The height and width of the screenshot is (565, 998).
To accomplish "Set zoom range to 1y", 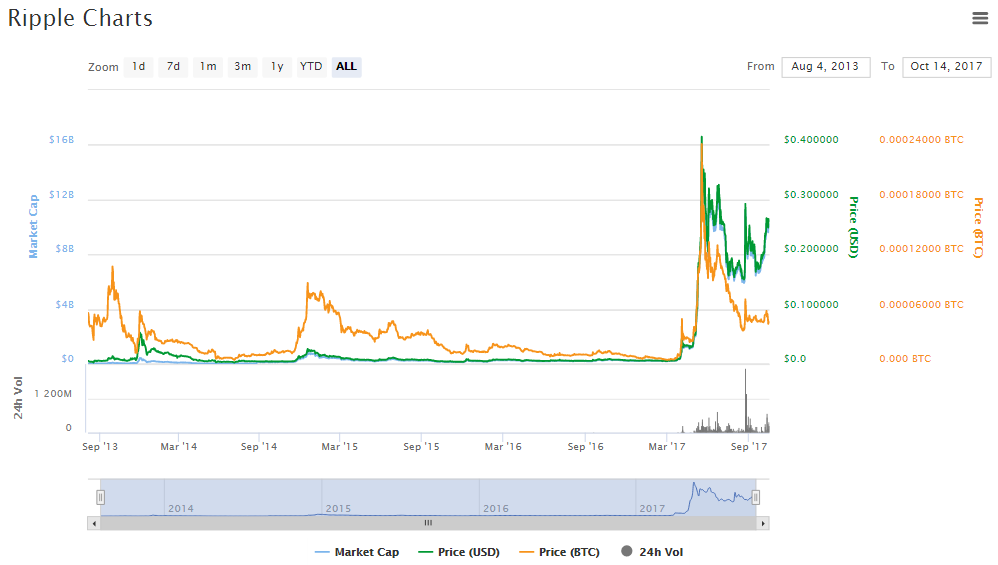I will (277, 67).
